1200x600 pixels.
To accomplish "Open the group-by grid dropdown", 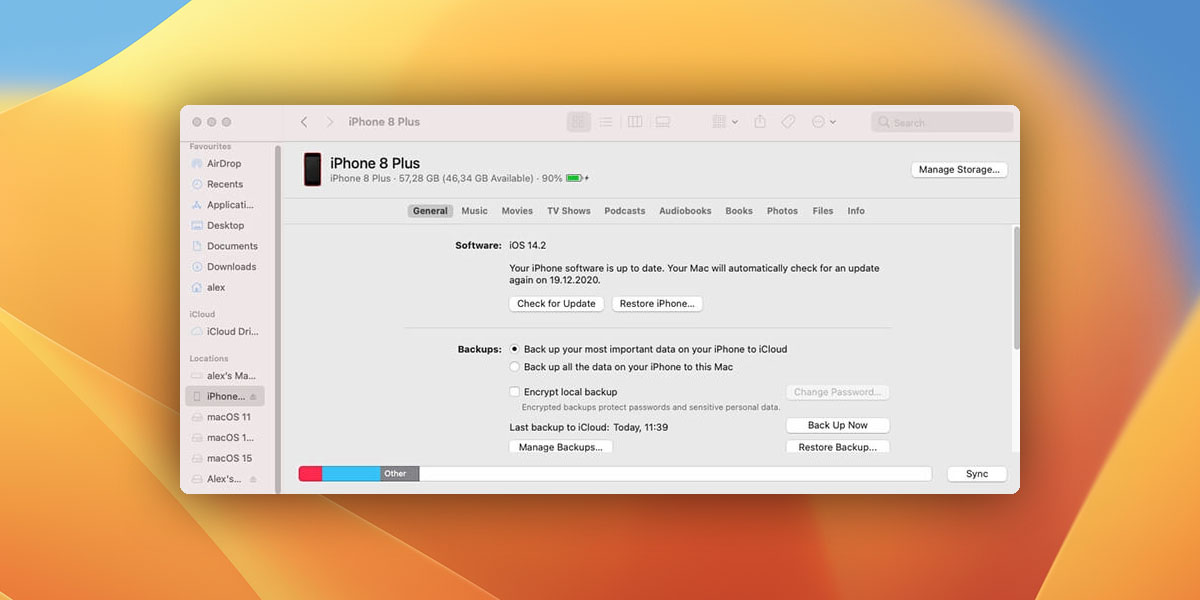I will click(725, 122).
